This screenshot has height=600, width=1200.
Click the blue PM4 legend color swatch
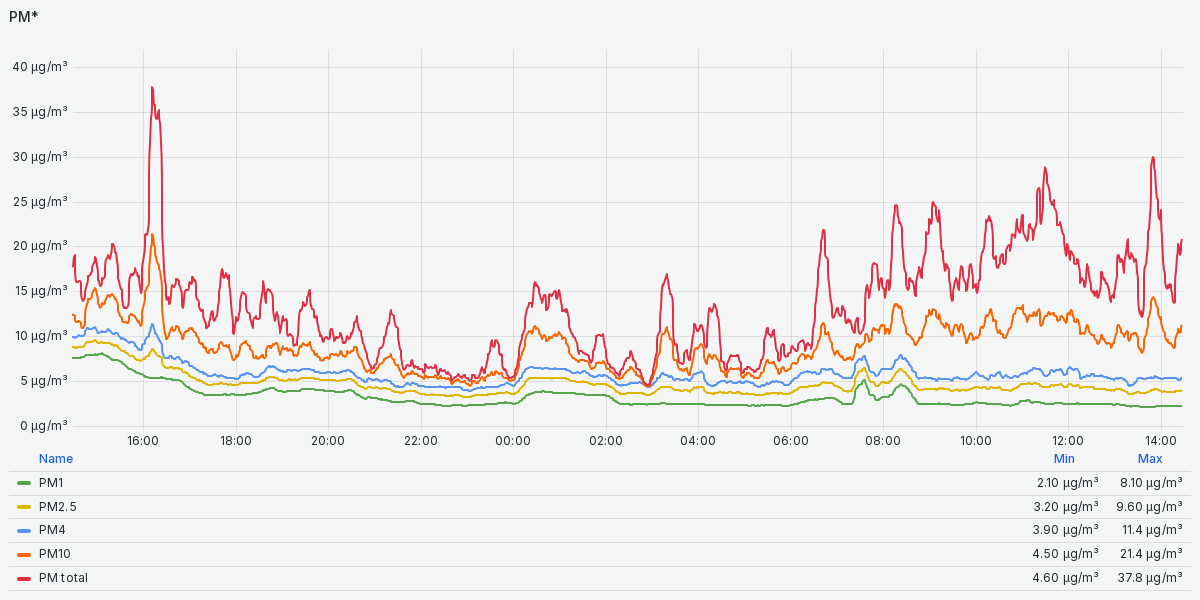pyautogui.click(x=25, y=530)
